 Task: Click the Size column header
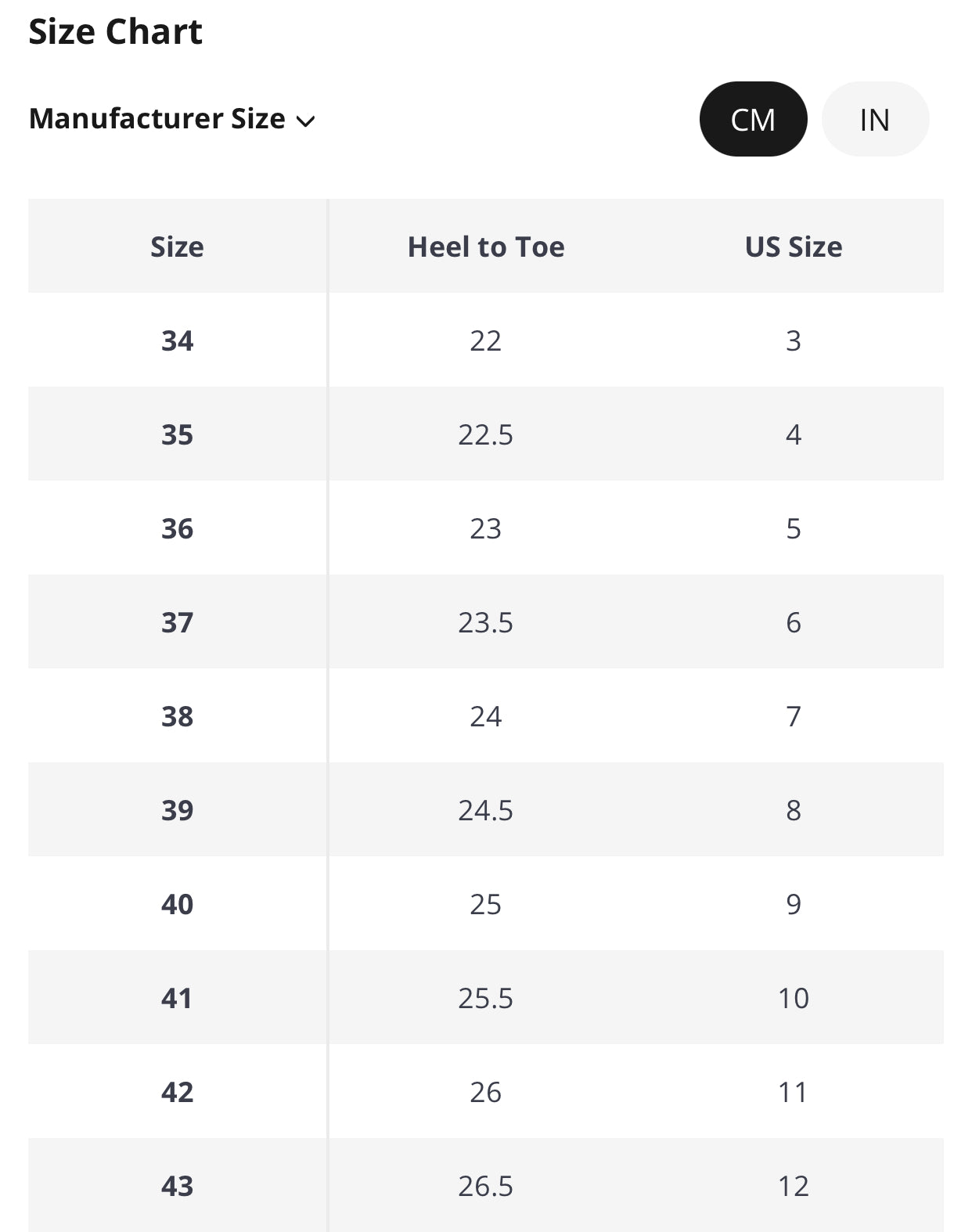177,247
